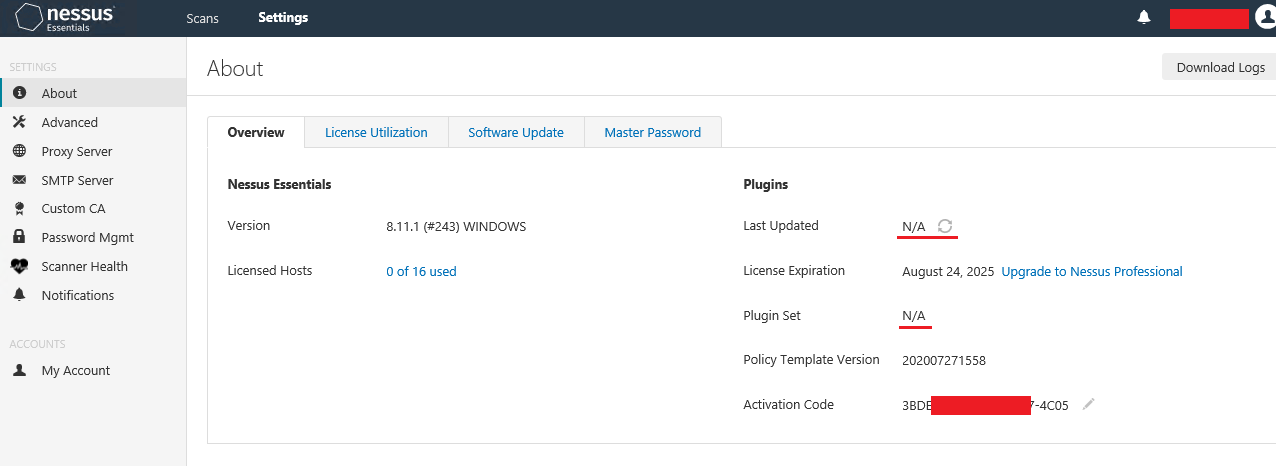Viewport: 1276px width, 466px height.
Task: Refresh plugins with Last Updated reload icon
Action: pos(945,226)
